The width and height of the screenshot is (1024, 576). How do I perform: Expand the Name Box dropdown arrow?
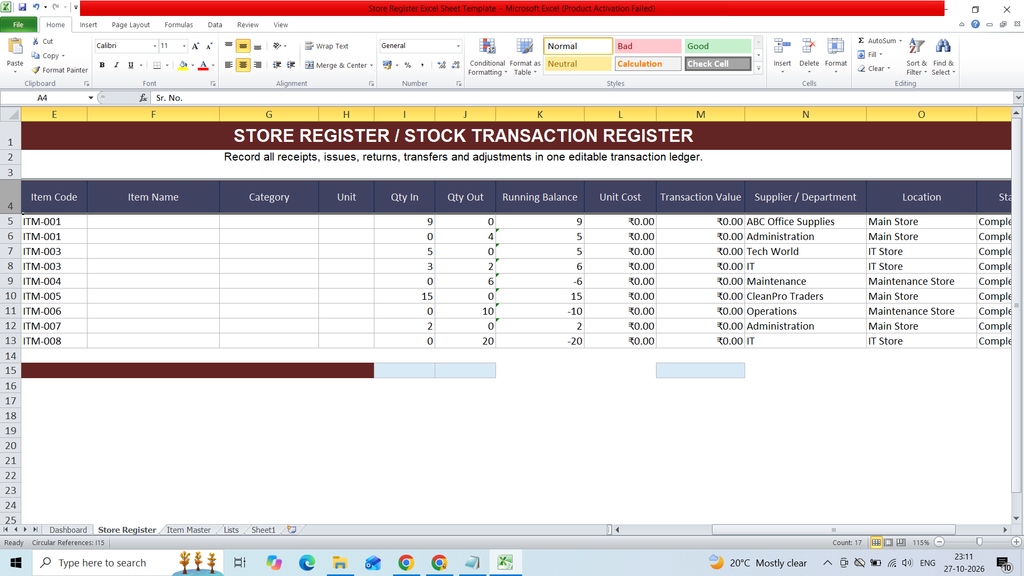click(90, 98)
